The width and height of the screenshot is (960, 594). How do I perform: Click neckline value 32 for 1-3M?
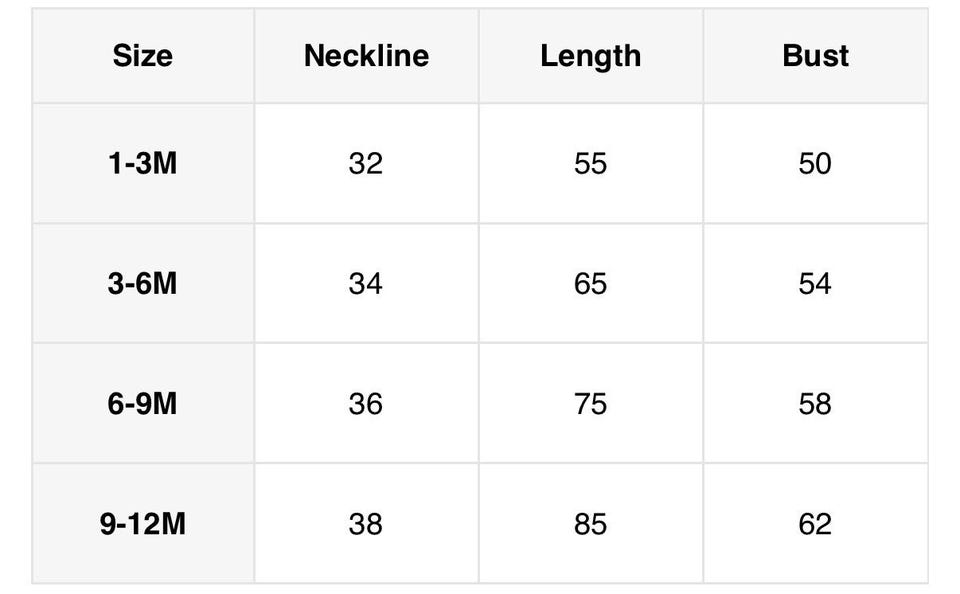(x=366, y=163)
